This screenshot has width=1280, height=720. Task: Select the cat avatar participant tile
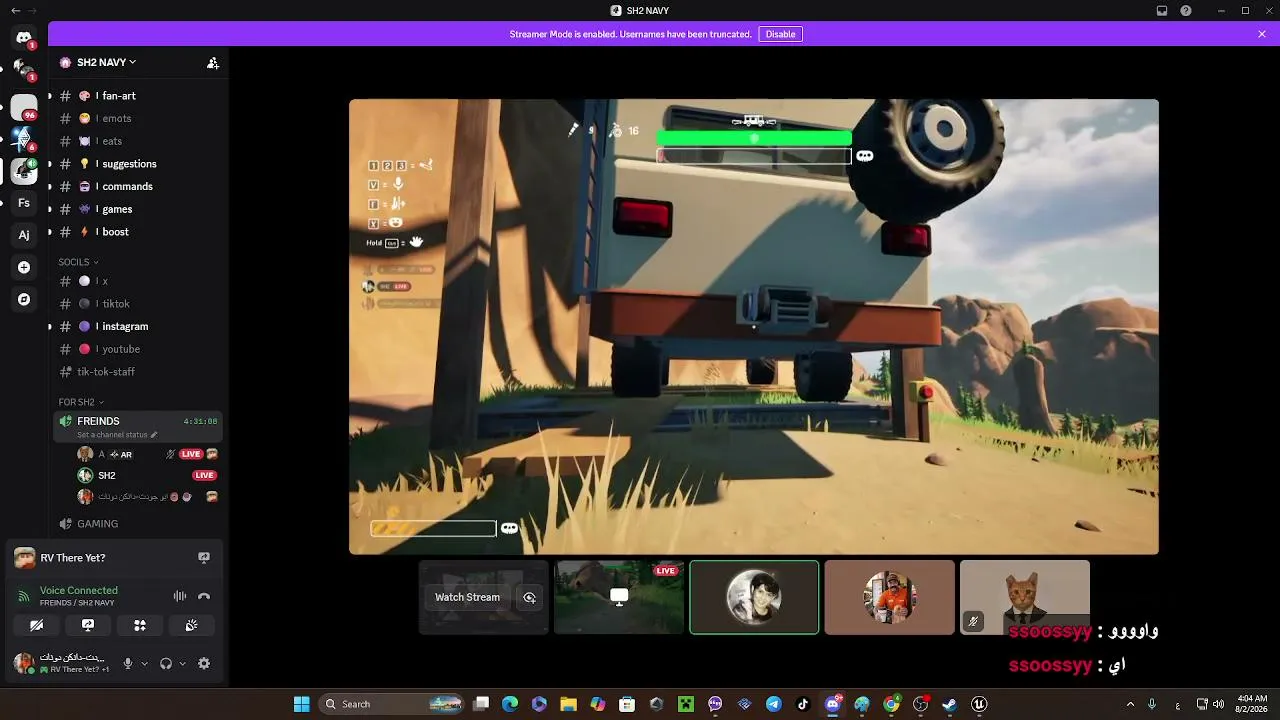[1025, 597]
